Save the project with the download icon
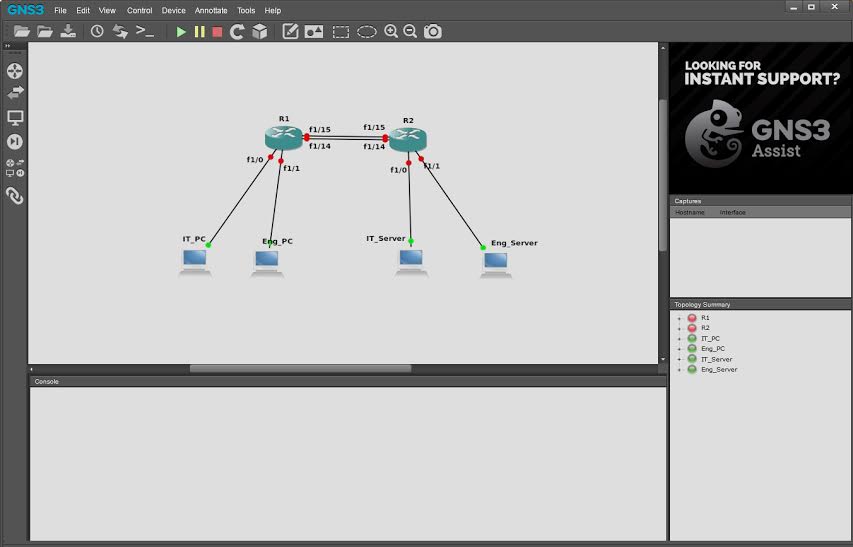853x547 pixels. click(x=68, y=32)
